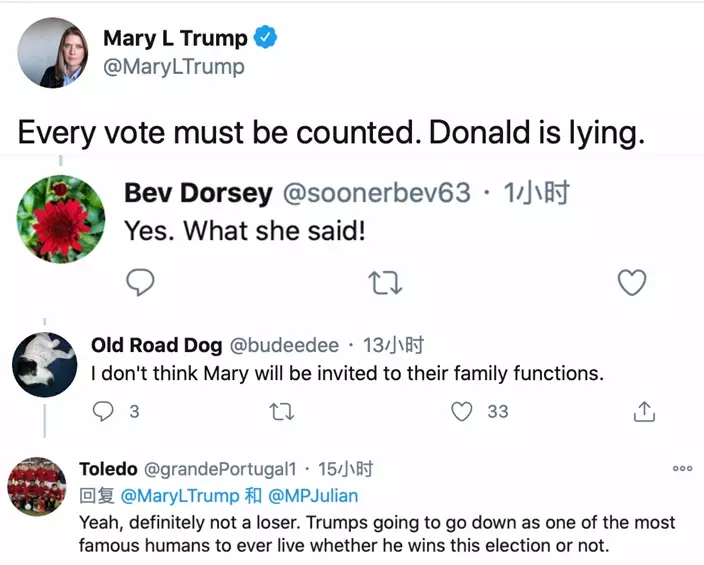The height and width of the screenshot is (565, 704).
Task: Retweet Old Road Dog's tweet
Action: (x=282, y=411)
